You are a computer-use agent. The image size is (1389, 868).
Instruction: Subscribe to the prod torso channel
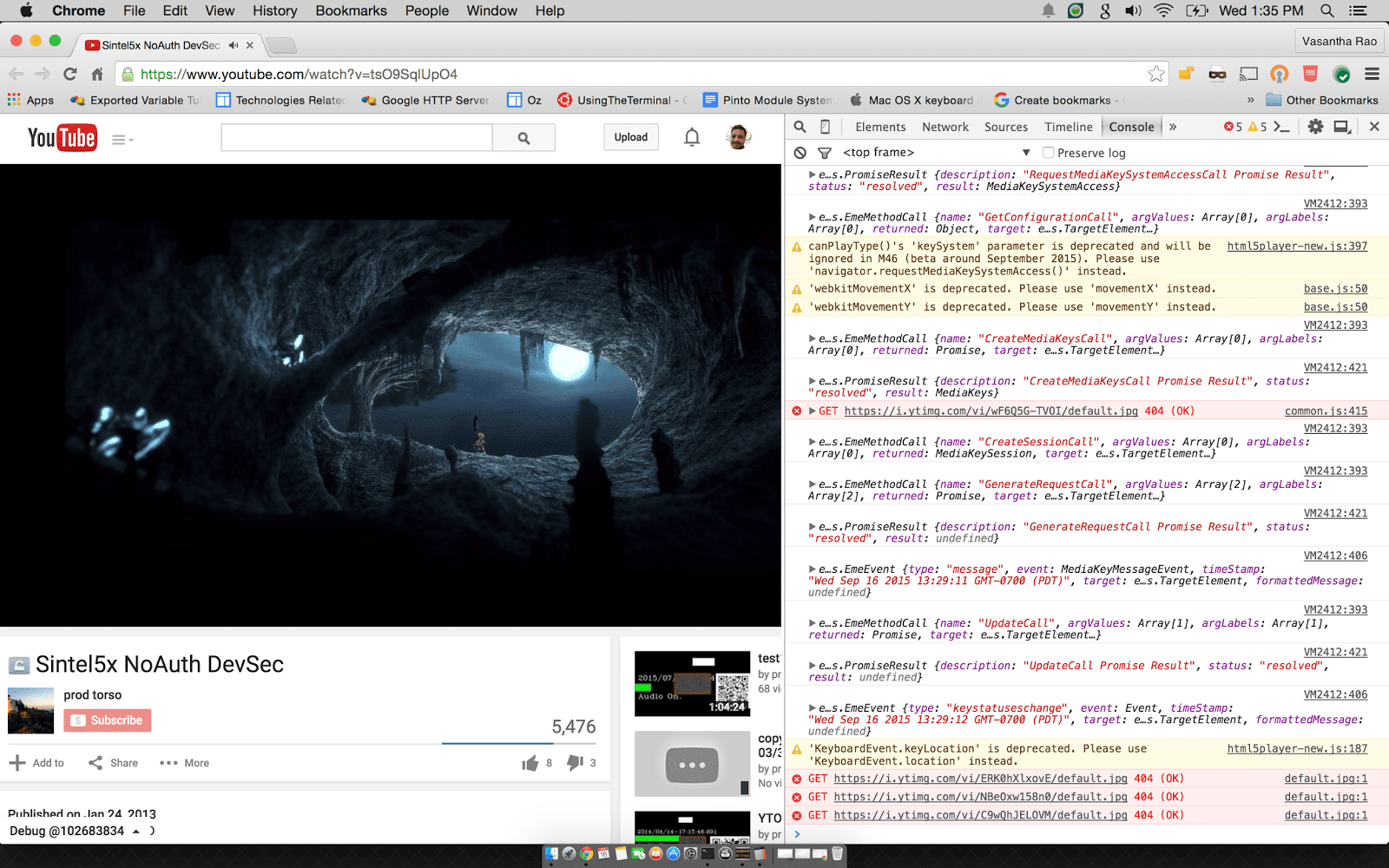pos(107,720)
